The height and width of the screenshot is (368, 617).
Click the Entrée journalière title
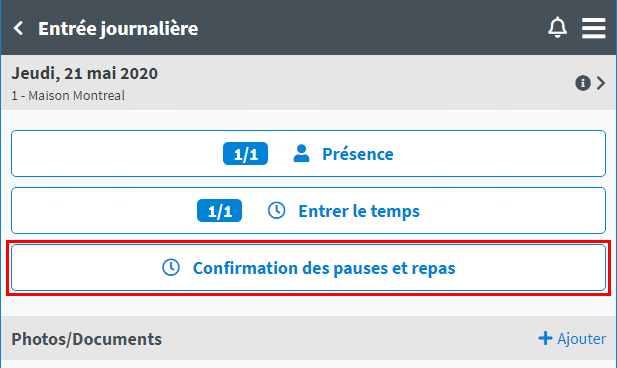click(118, 29)
